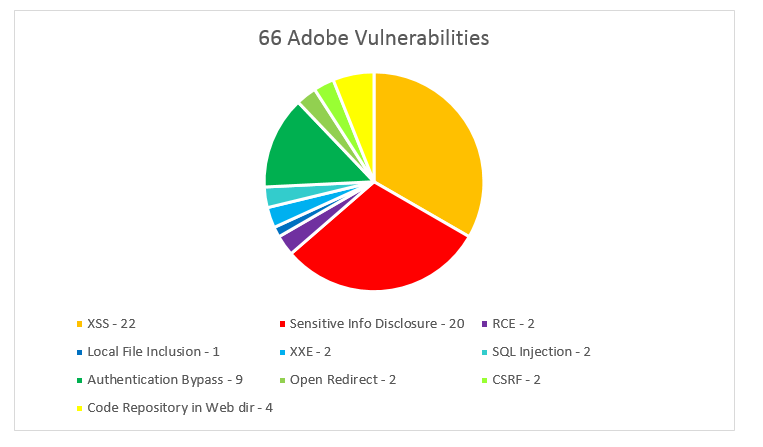Click the dark blue Local File Inclusion marker
This screenshot has width=763, height=447.
pos(80,352)
